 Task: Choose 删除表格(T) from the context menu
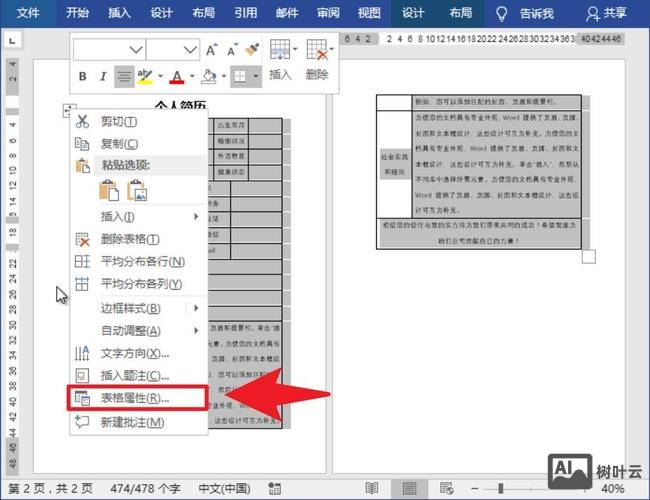(x=139, y=239)
